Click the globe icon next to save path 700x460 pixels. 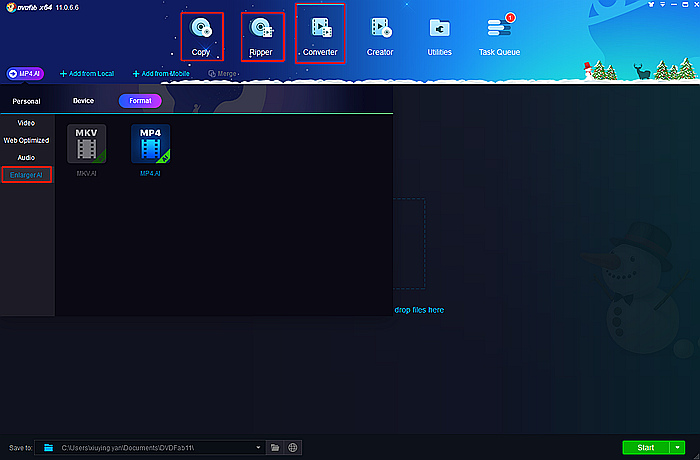(x=293, y=447)
